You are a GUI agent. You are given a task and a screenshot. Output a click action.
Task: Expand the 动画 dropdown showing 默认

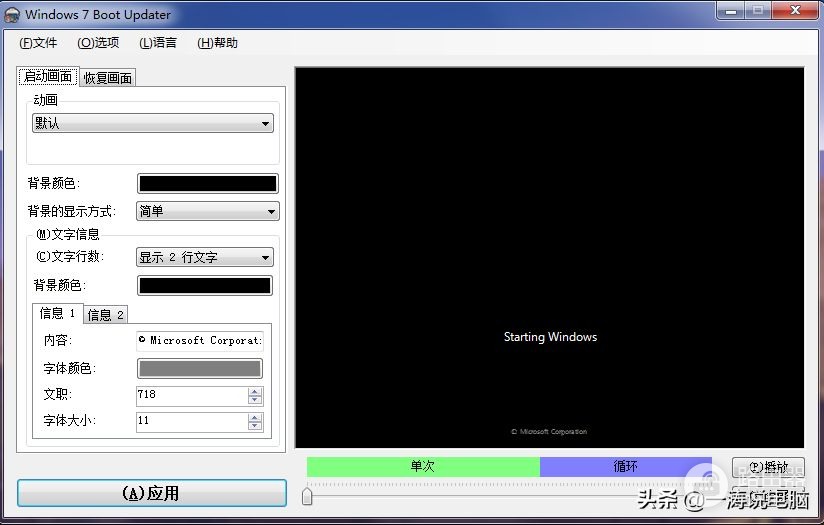click(153, 124)
